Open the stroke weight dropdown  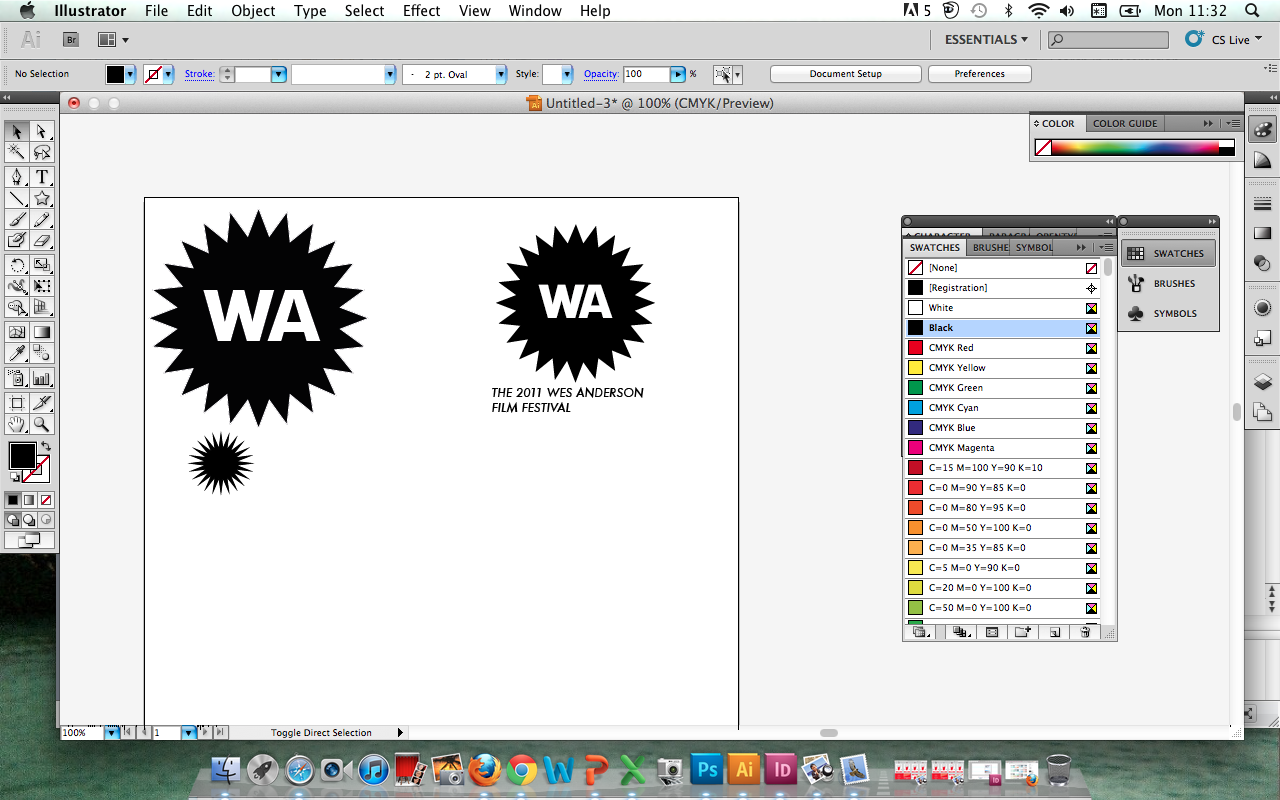click(x=279, y=74)
